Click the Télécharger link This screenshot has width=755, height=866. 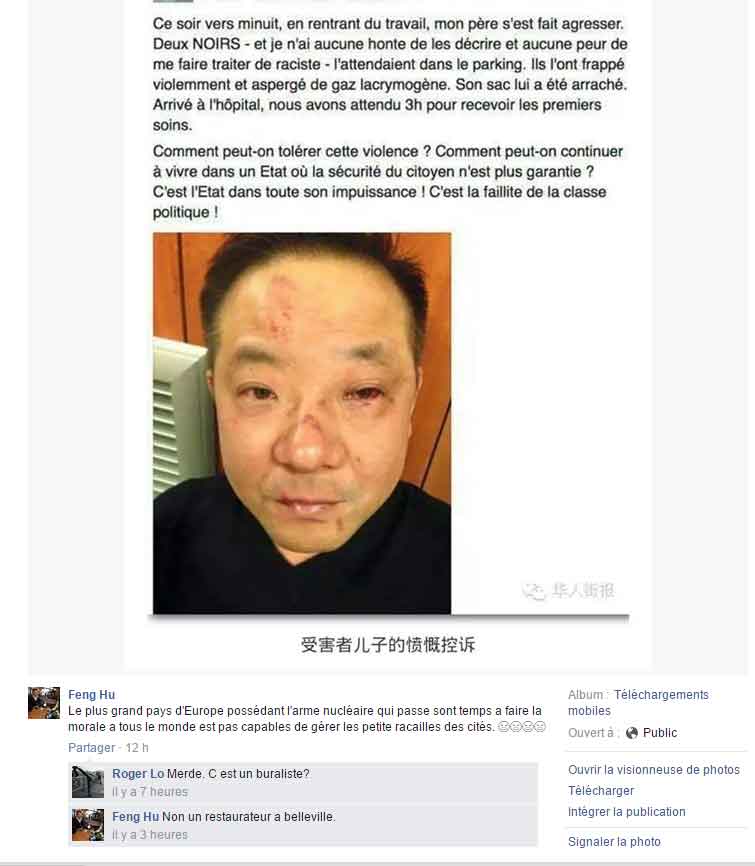[601, 791]
